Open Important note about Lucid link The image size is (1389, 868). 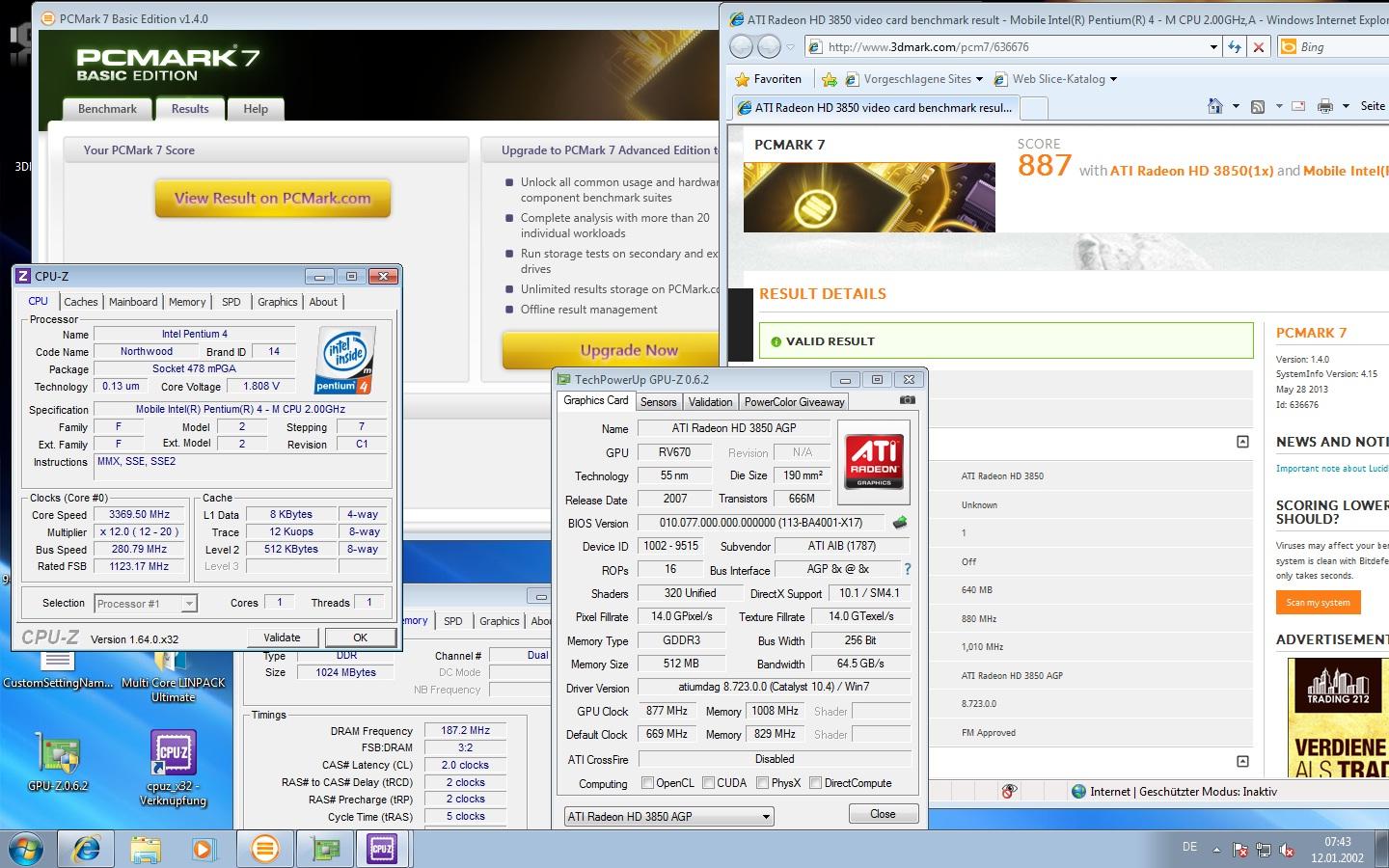coord(1332,469)
